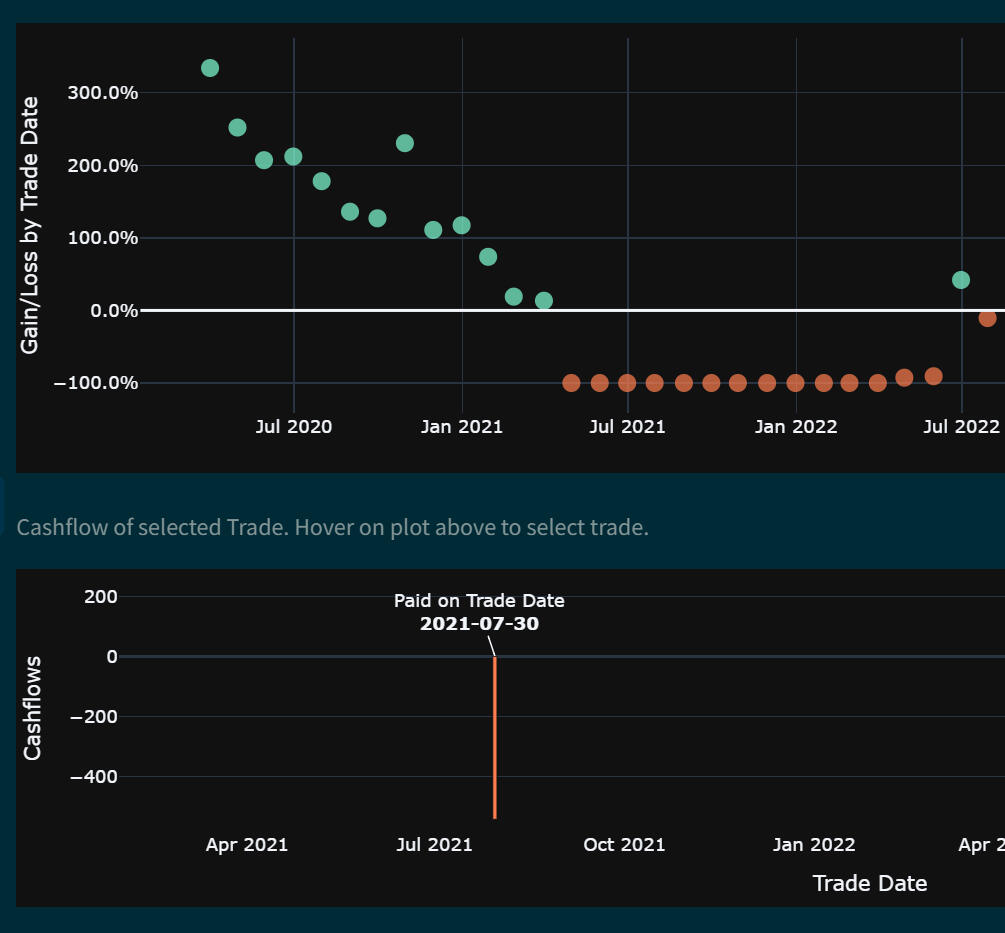Click the last green dot before red dots begin
The width and height of the screenshot is (1005, 933).
544,301
